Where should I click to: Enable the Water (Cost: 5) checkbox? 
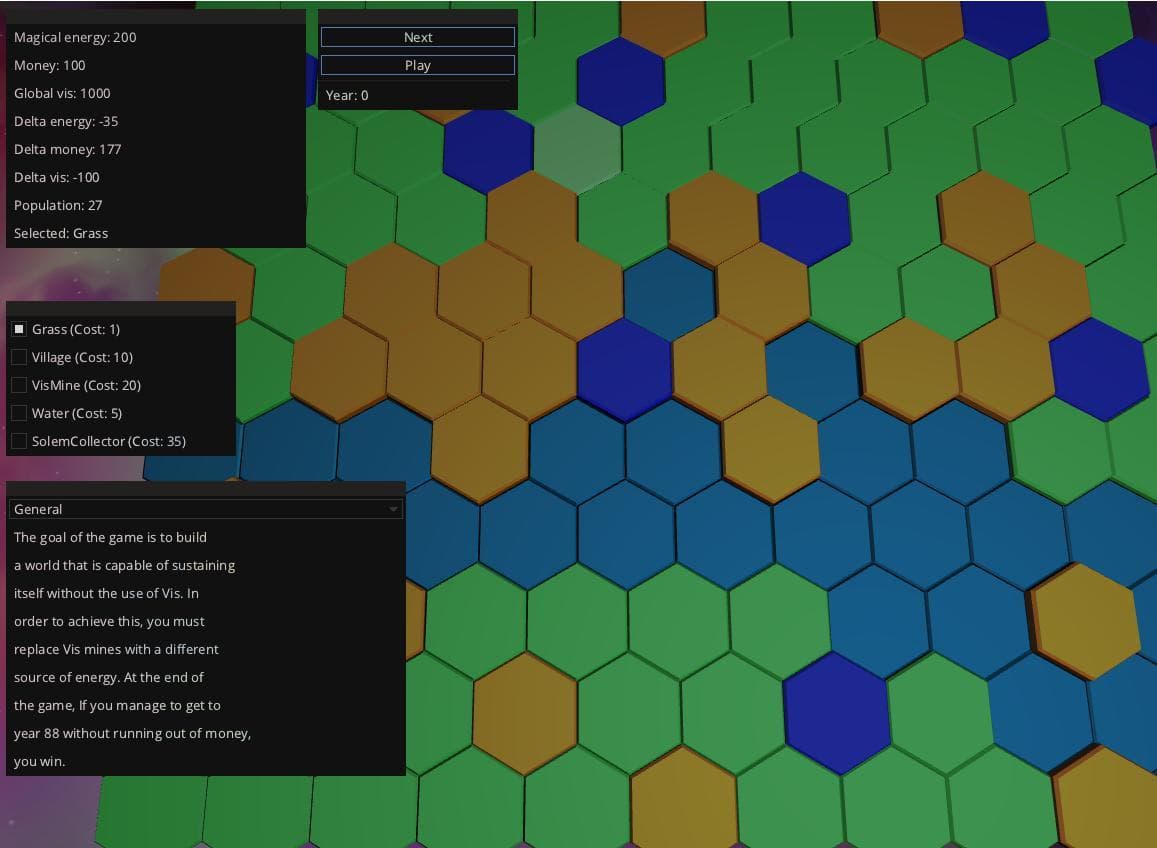(19, 413)
